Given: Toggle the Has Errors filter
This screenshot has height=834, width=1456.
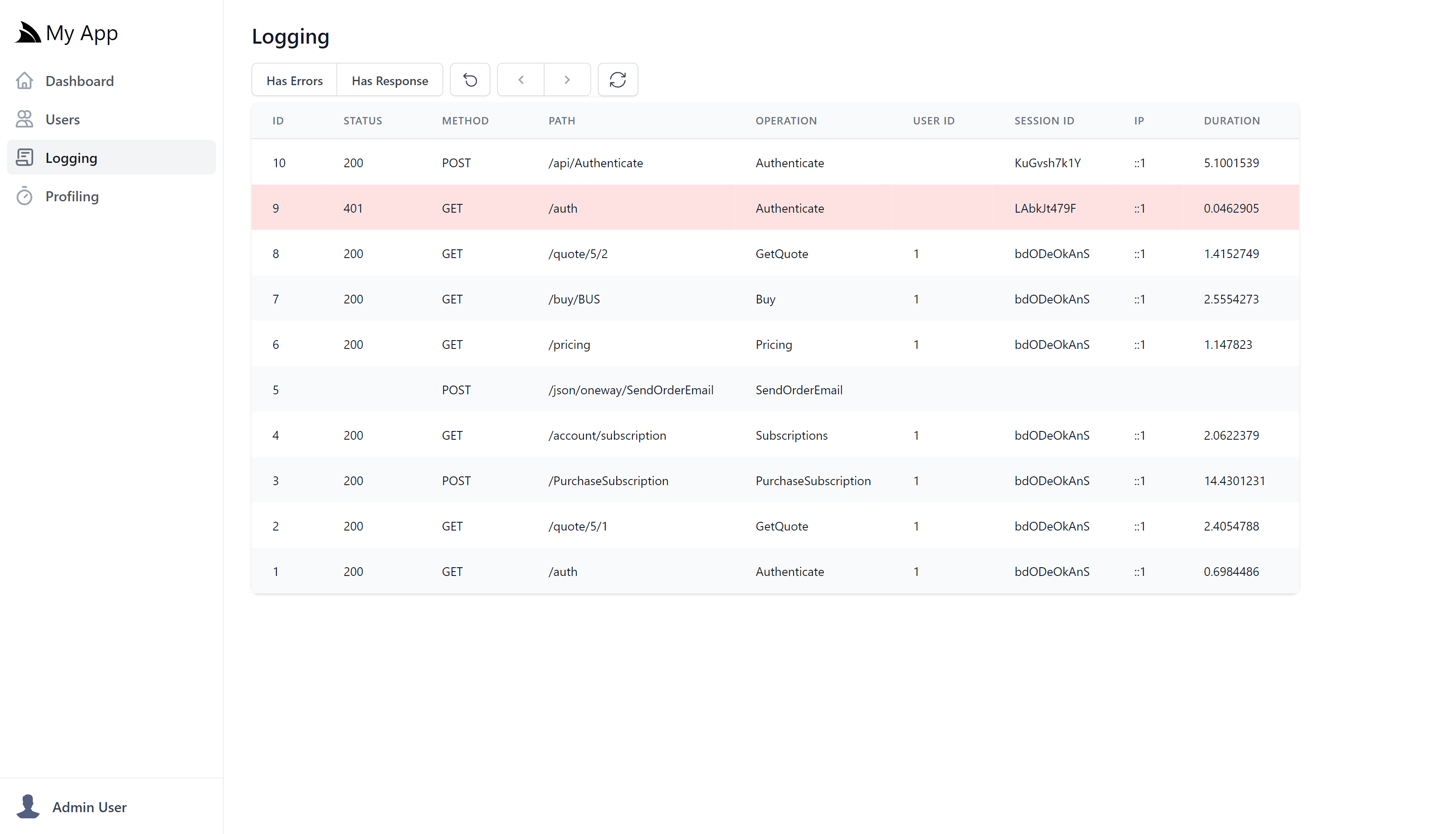Looking at the screenshot, I should coord(294,80).
